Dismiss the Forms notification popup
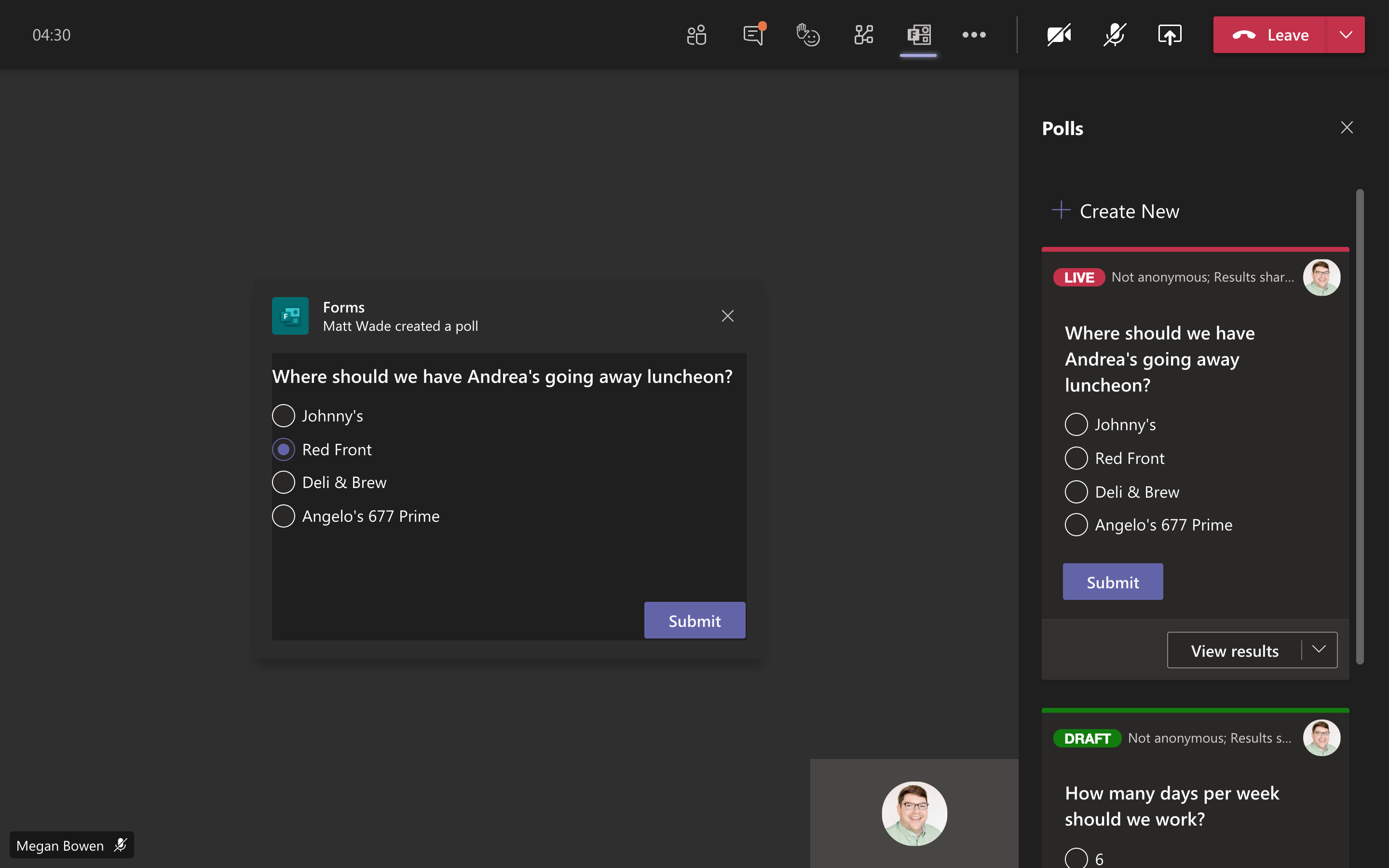1389x868 pixels. pos(728,316)
